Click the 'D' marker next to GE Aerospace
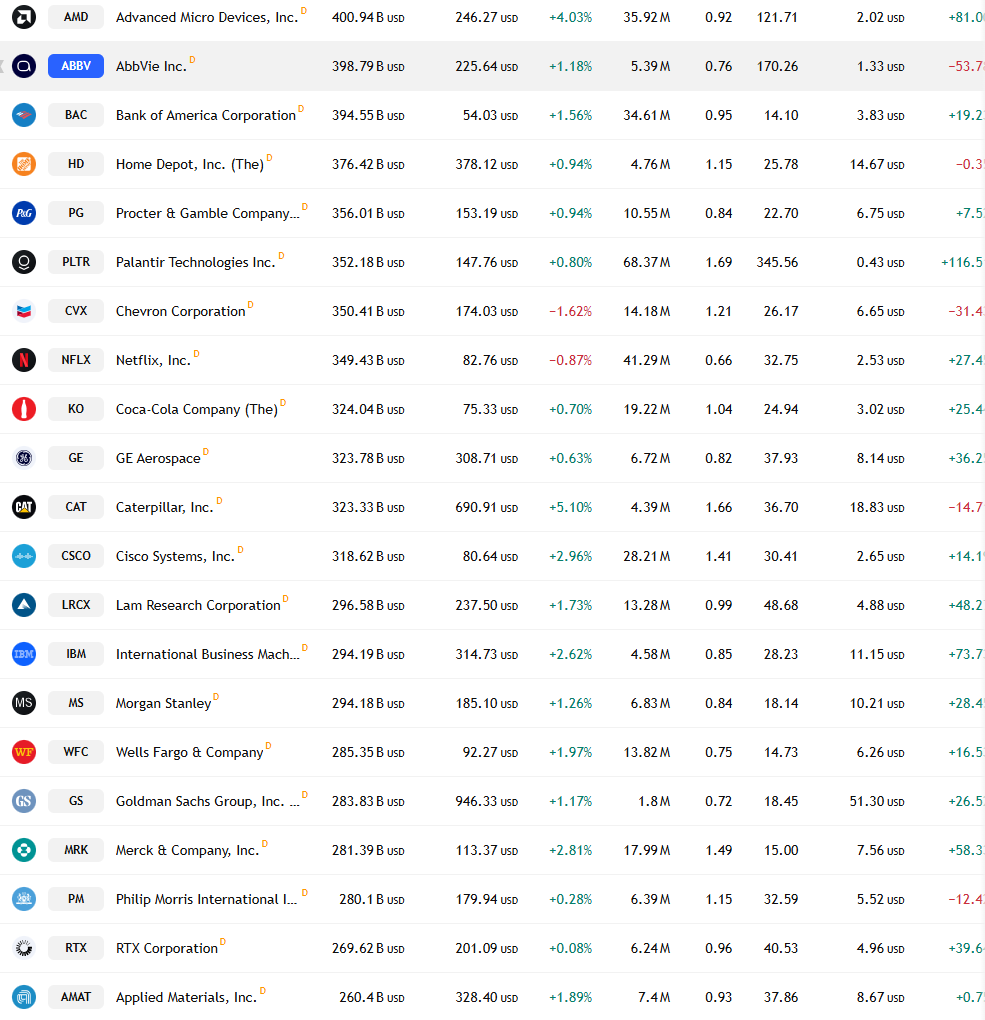Viewport: 985px width, 1020px height. tap(206, 451)
